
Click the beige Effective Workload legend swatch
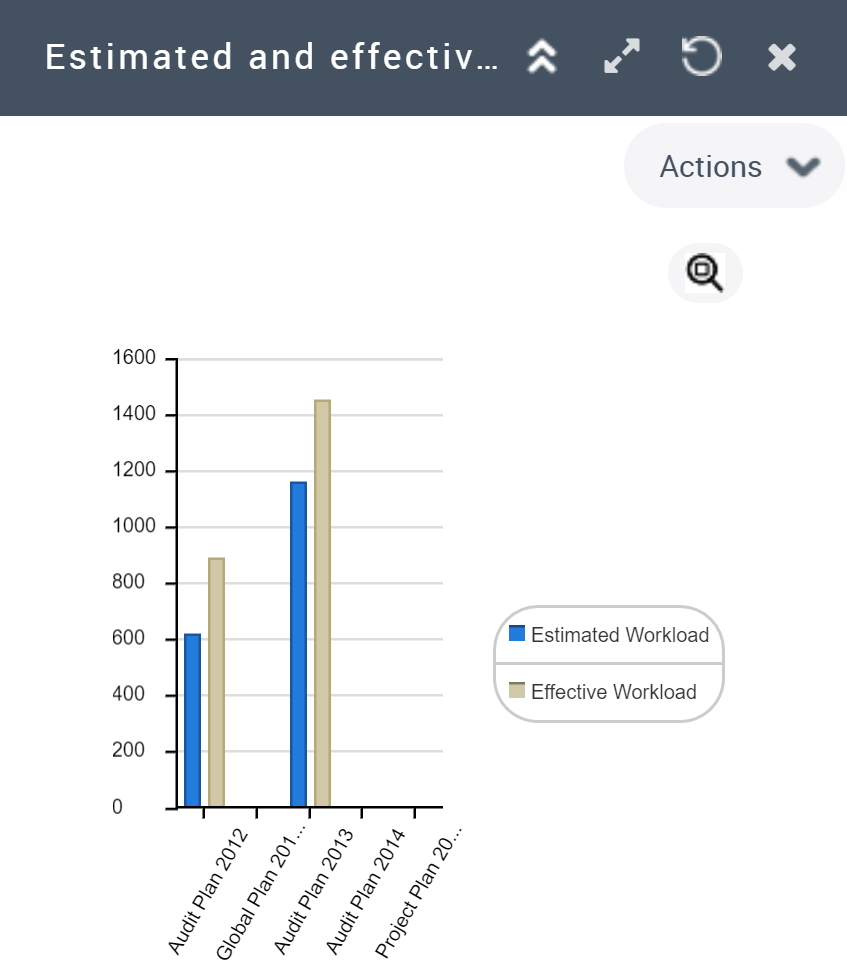coord(517,690)
